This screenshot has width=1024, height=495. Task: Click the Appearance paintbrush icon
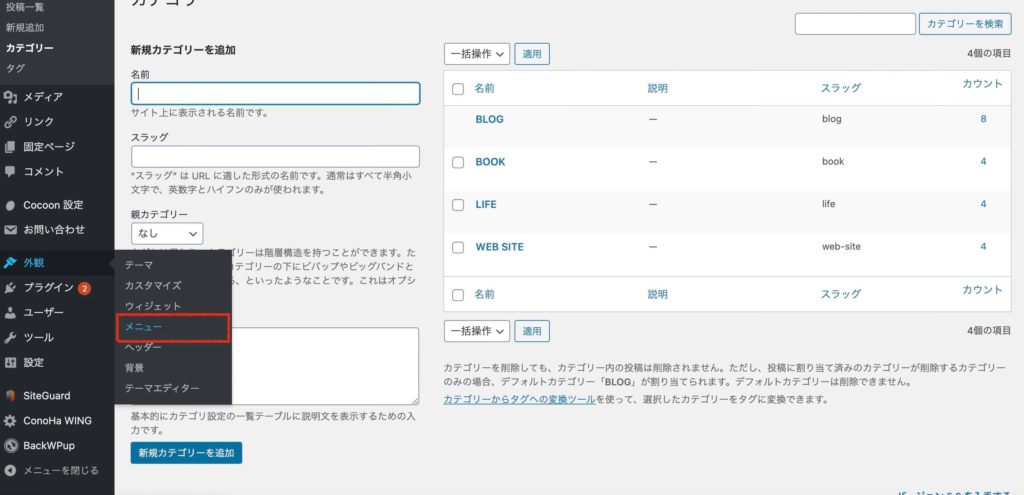(10, 263)
